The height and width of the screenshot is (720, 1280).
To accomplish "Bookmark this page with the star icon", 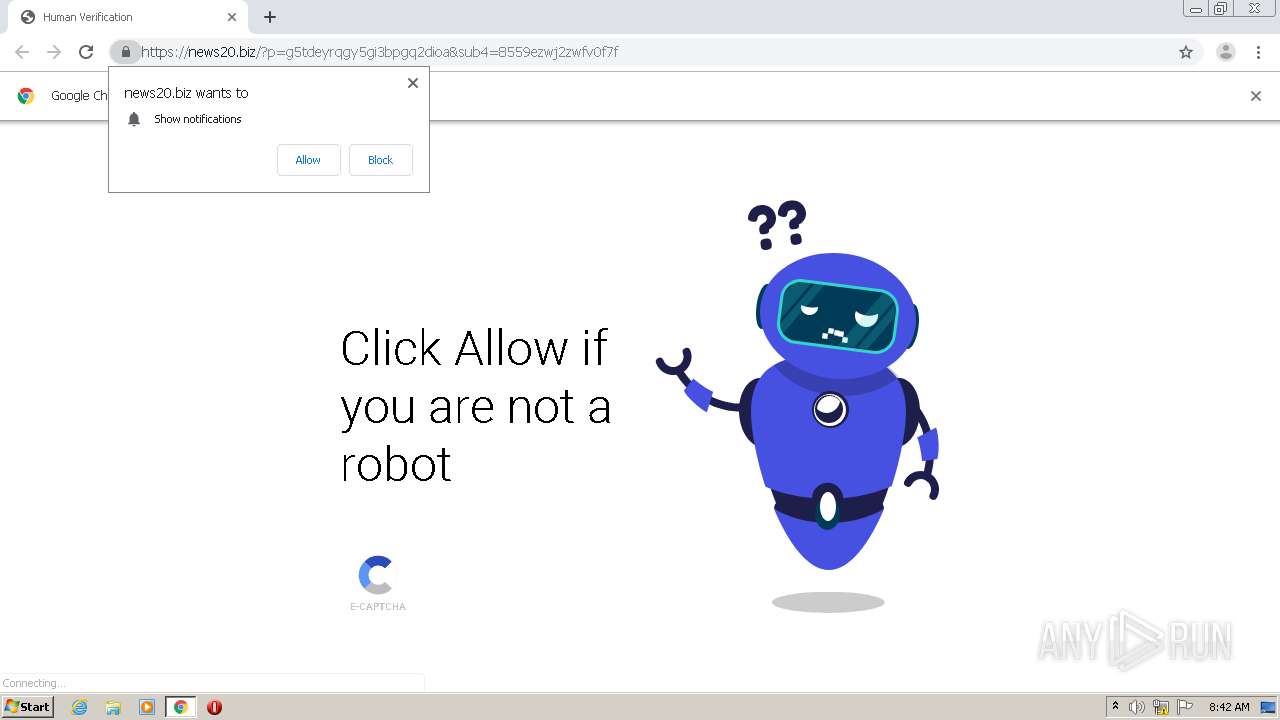I will pos(1186,52).
